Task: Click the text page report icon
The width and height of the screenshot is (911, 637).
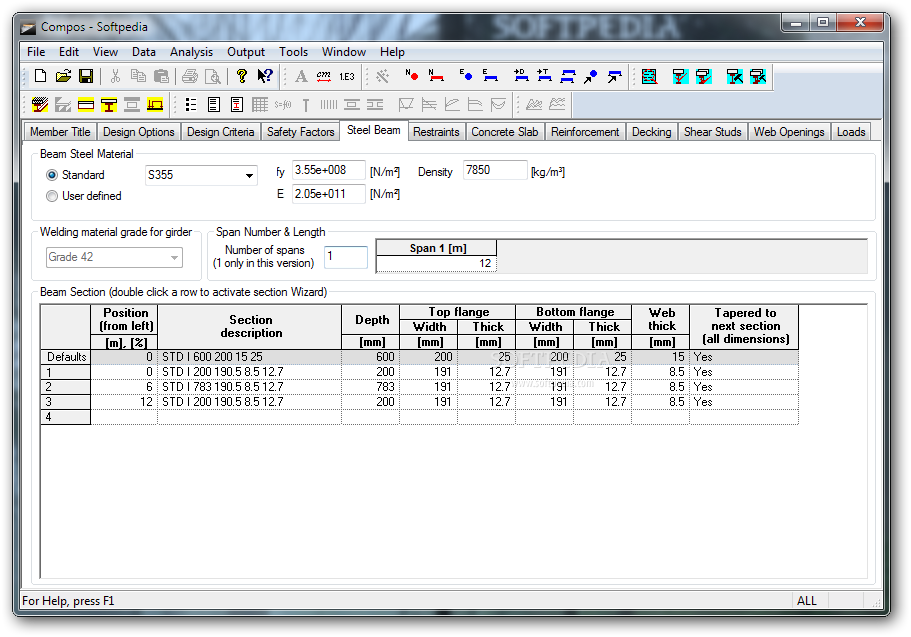Action: [214, 105]
